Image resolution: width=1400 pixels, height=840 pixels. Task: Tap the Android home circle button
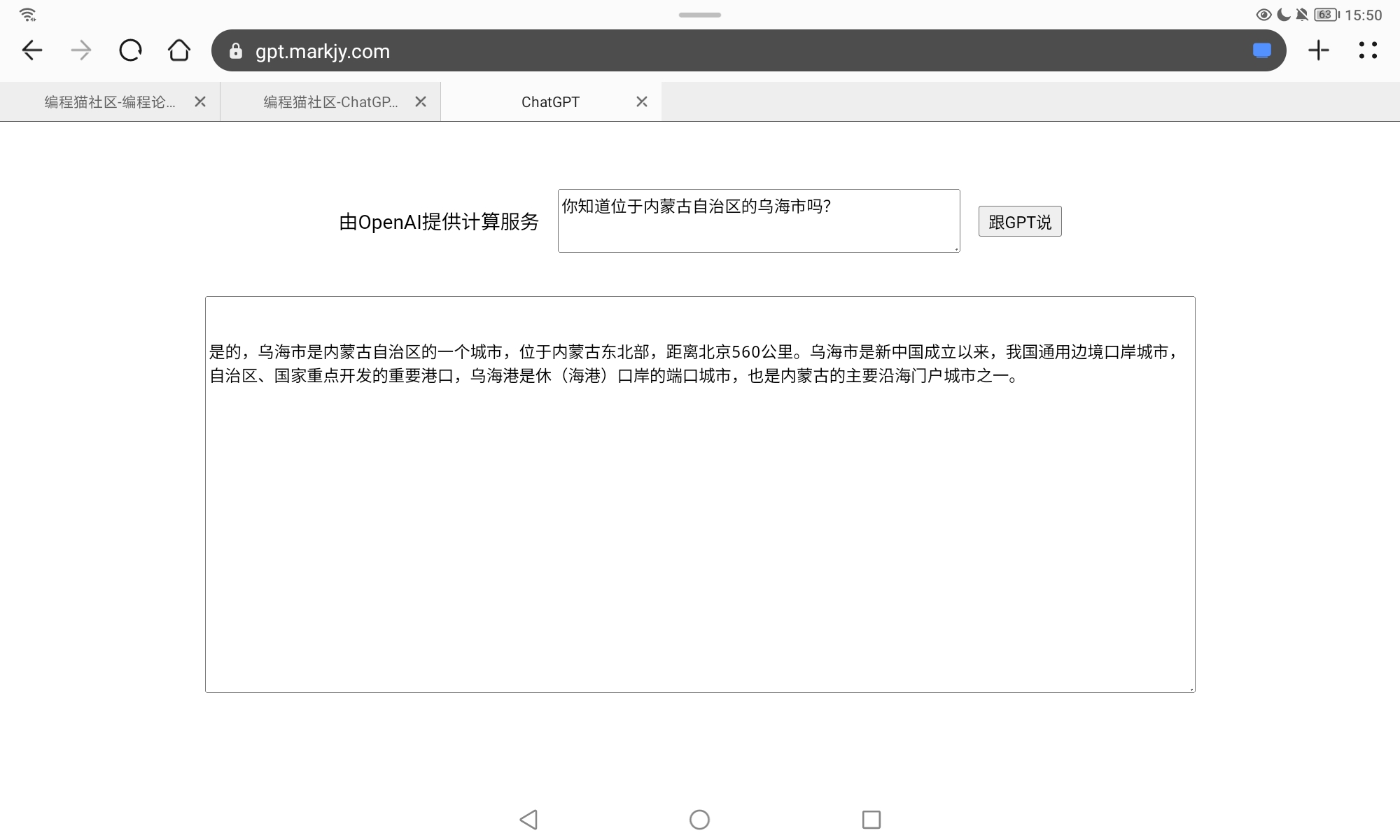coord(699,820)
